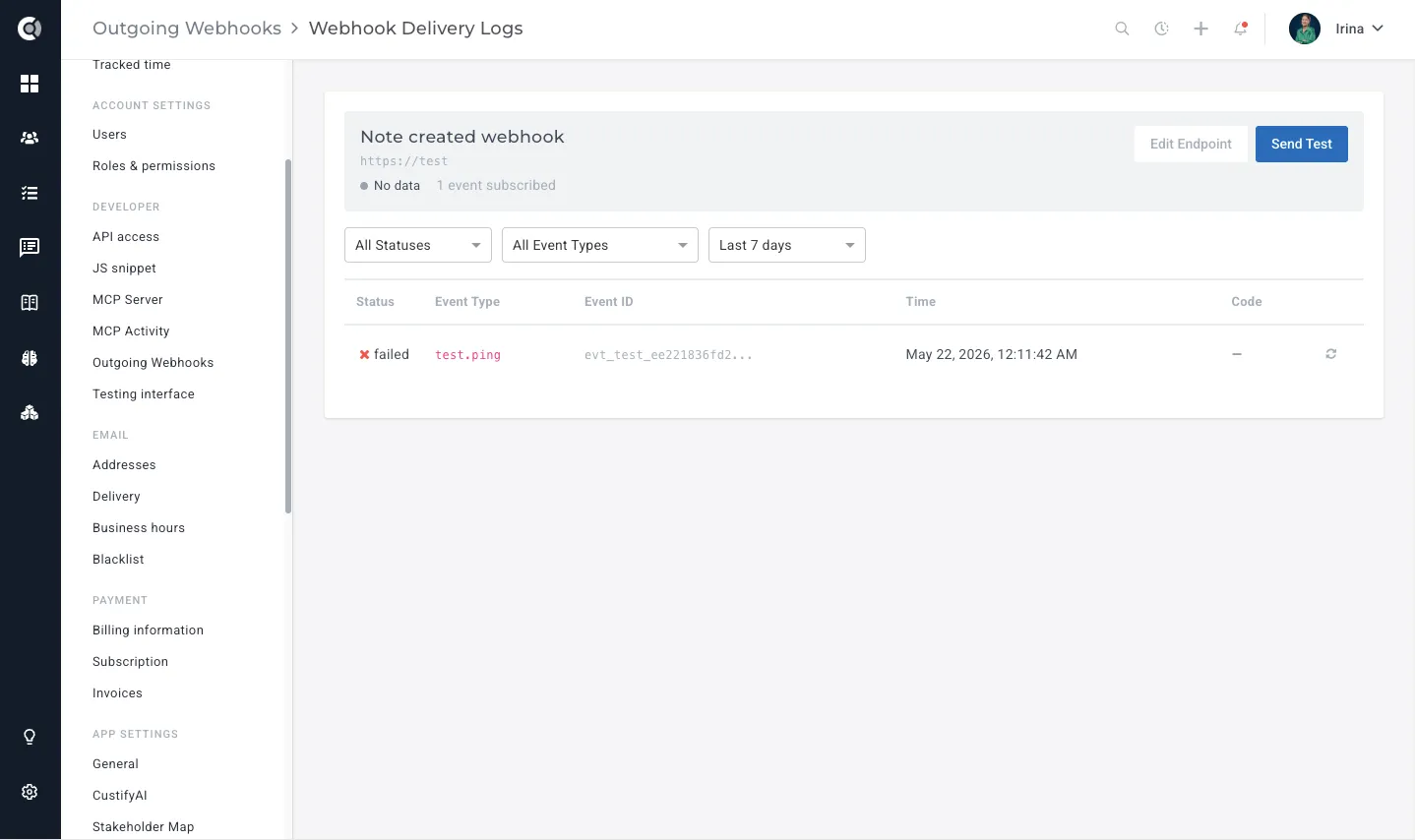
Task: Open email Addresses settings
Action: (124, 465)
